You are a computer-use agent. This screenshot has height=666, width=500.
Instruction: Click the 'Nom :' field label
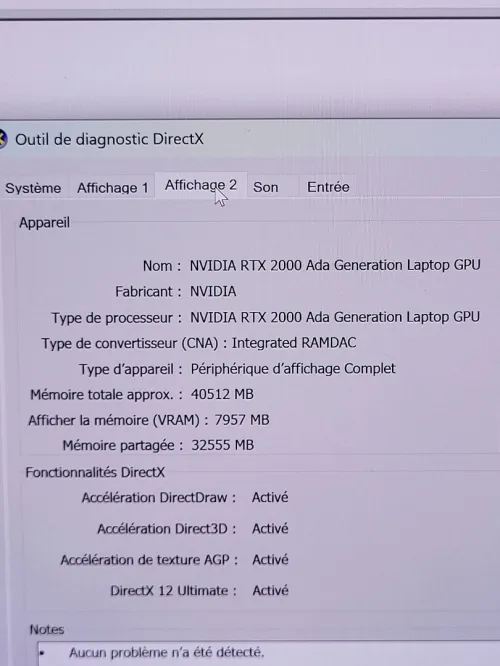162,266
